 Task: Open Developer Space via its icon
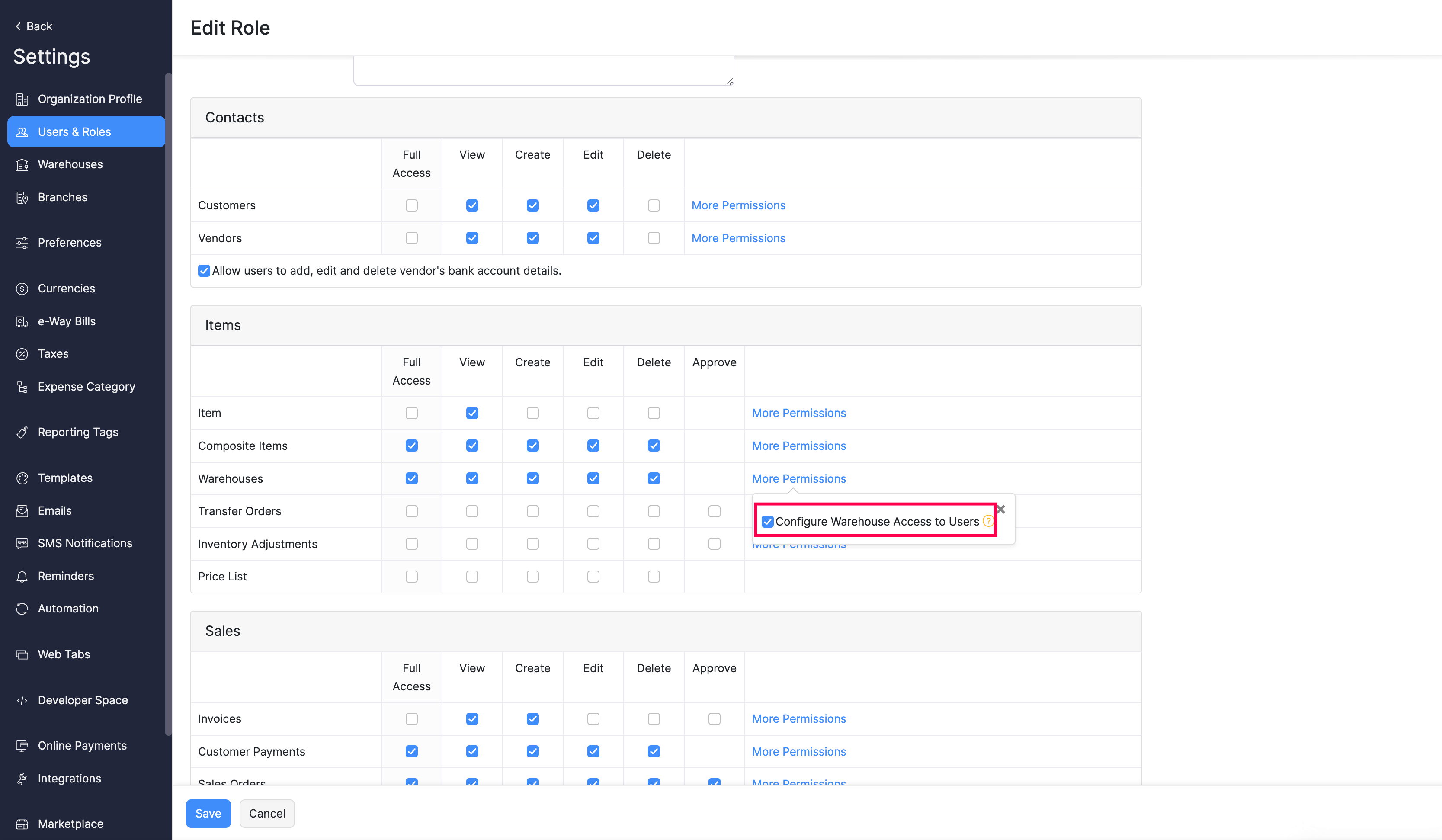tap(22, 700)
